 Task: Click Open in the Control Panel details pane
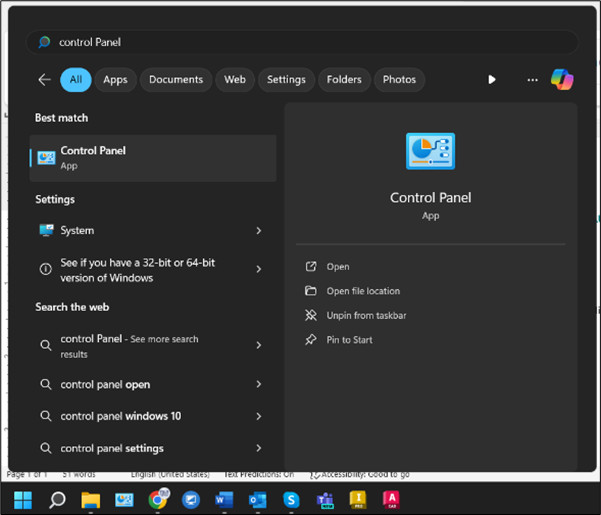click(338, 266)
